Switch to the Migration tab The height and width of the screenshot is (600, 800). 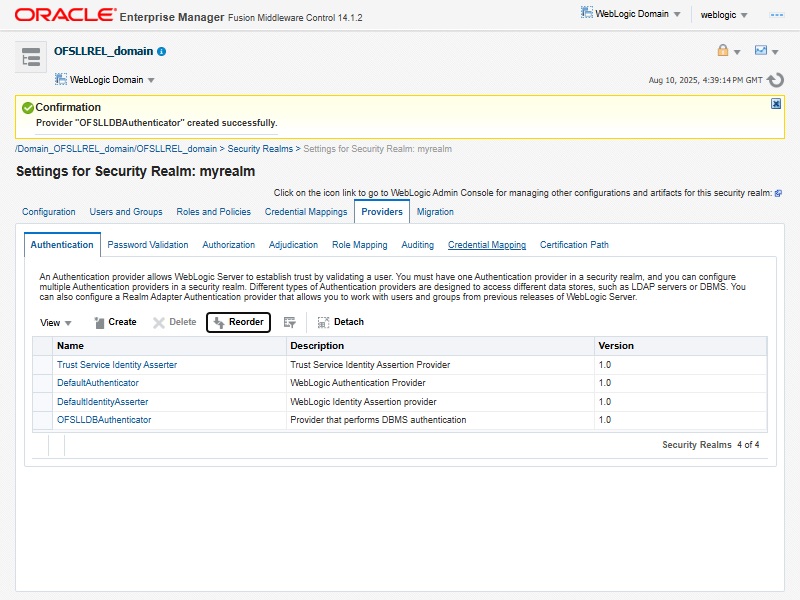[435, 212]
